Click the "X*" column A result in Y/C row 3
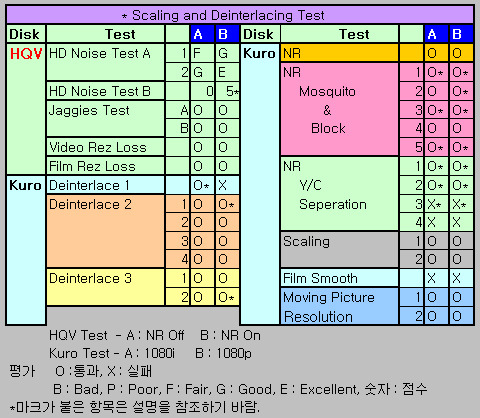480x418 pixels. 434,204
